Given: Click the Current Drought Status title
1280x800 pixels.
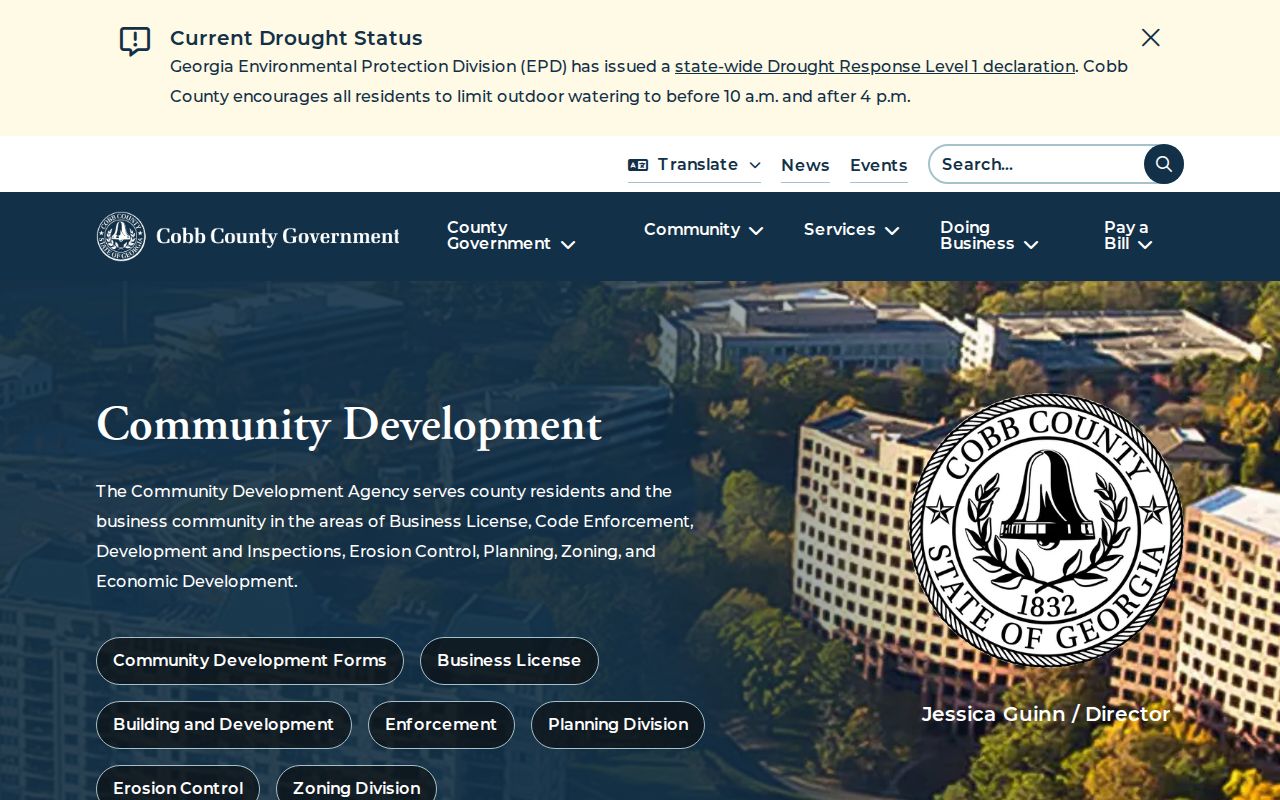Looking at the screenshot, I should tap(296, 38).
